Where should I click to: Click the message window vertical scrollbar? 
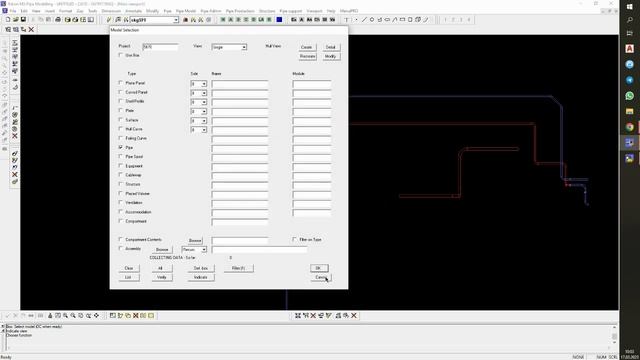[x=614, y=336]
